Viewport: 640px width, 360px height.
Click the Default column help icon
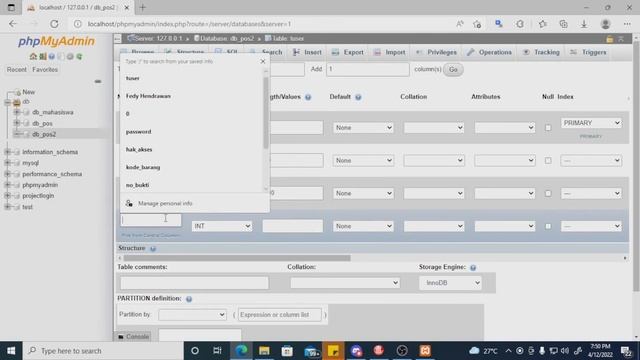358,97
